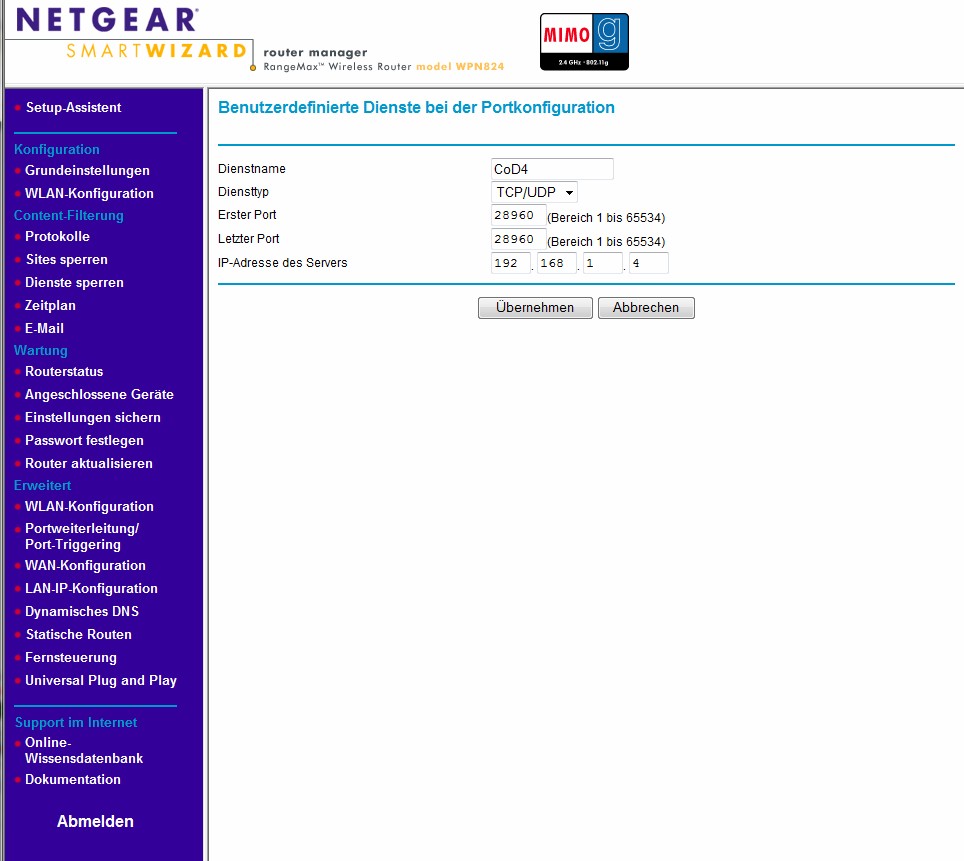Open WAN-Konfiguration
This screenshot has height=861, width=964.
(x=85, y=565)
